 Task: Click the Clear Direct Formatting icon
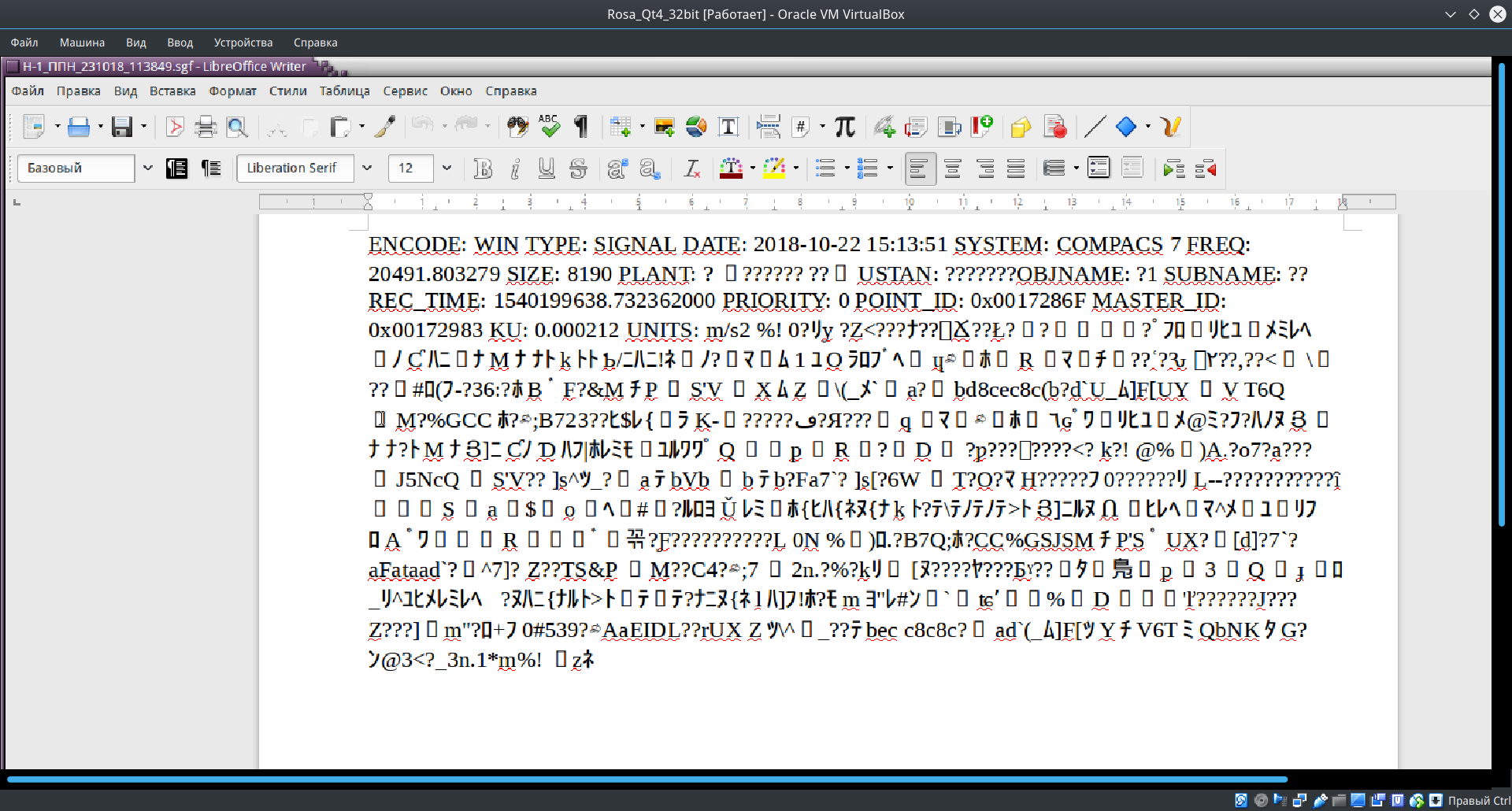click(x=691, y=168)
